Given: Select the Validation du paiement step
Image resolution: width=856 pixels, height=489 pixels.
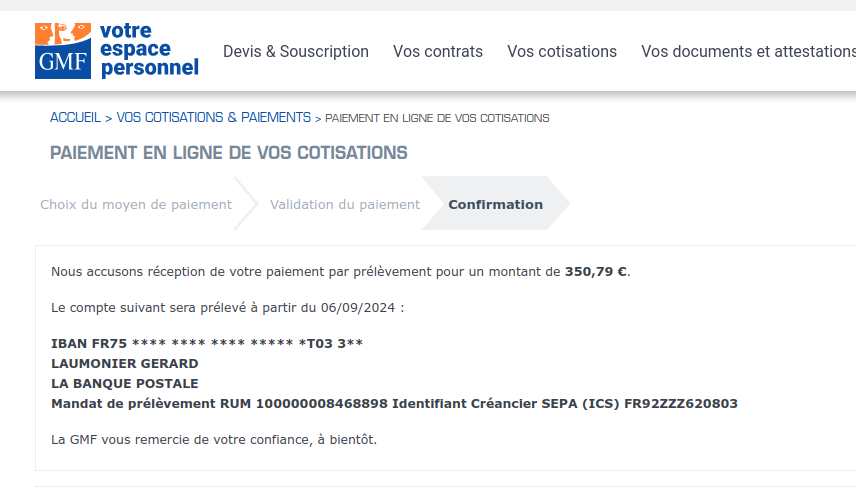Looking at the screenshot, I should pyautogui.click(x=345, y=204).
